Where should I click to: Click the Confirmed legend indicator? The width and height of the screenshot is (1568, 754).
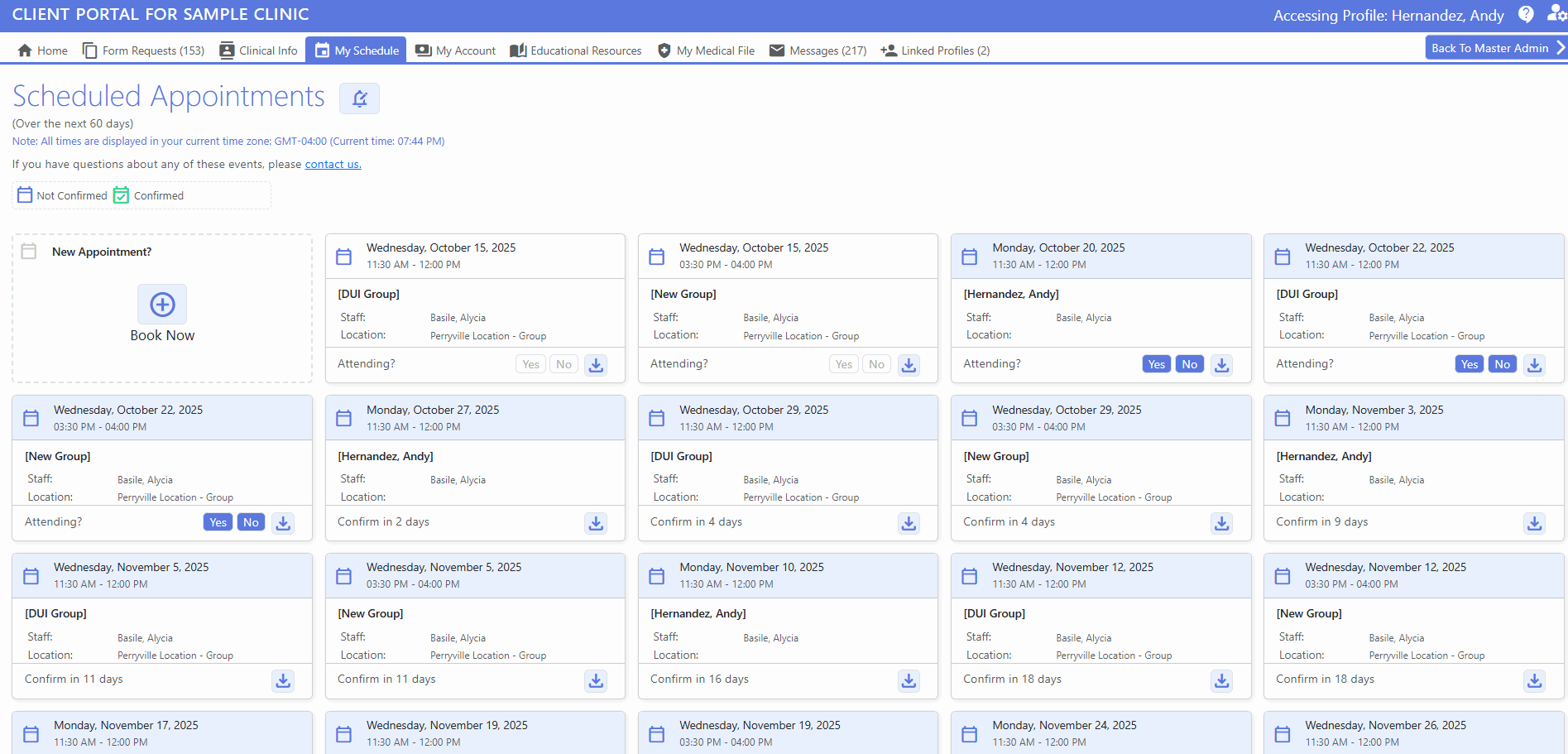tap(120, 195)
